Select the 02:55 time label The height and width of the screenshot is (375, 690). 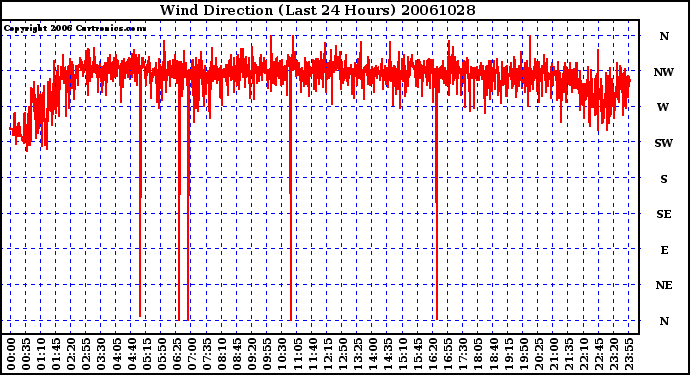point(86,354)
